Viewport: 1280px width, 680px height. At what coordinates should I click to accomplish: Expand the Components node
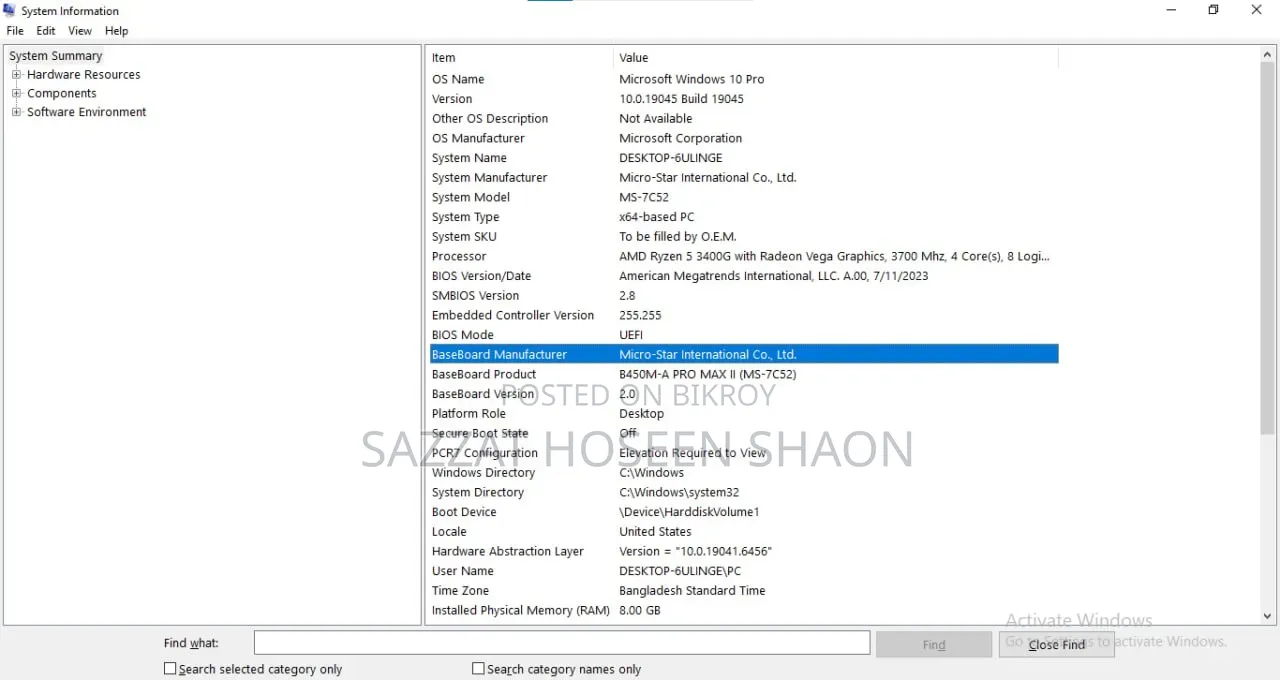click(16, 93)
